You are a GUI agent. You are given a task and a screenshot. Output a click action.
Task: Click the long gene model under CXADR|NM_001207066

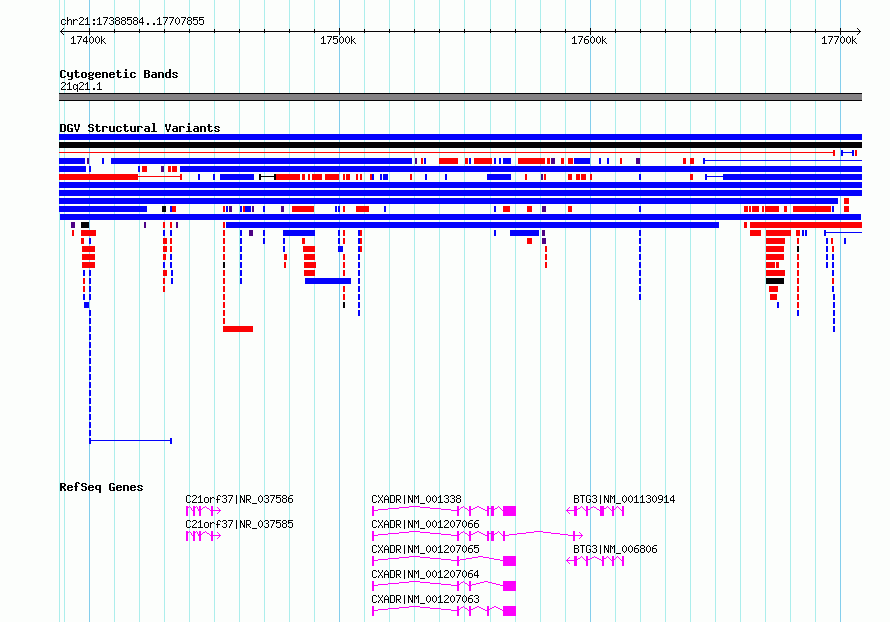click(x=477, y=536)
